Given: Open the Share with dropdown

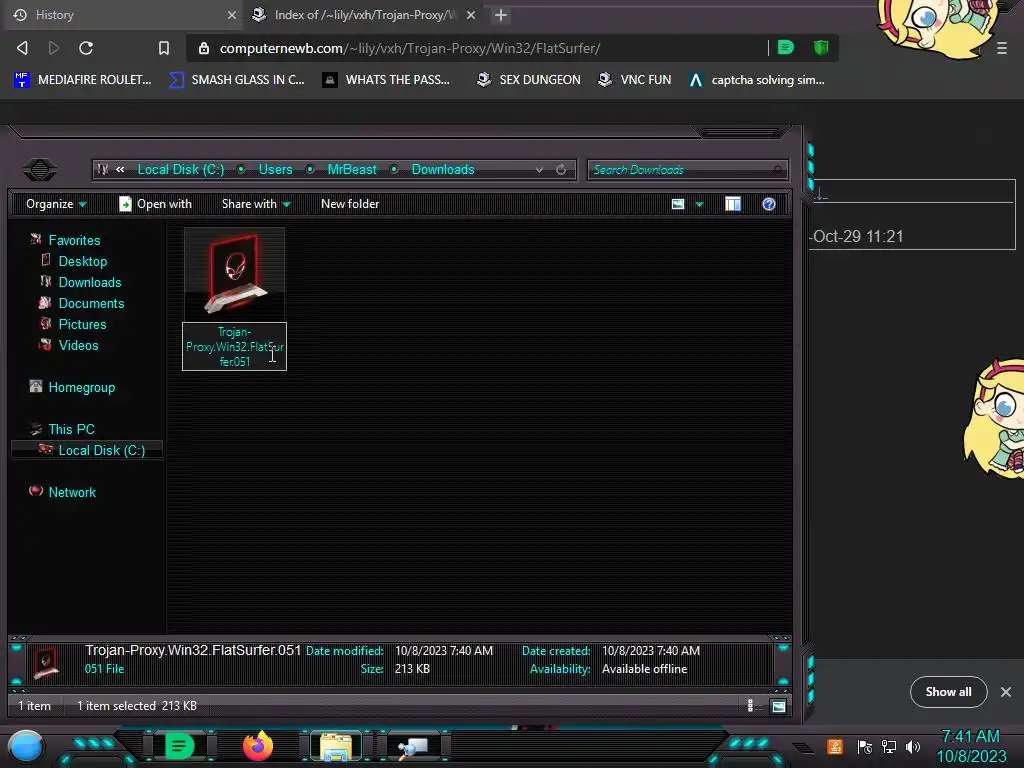Looking at the screenshot, I should click(256, 204).
